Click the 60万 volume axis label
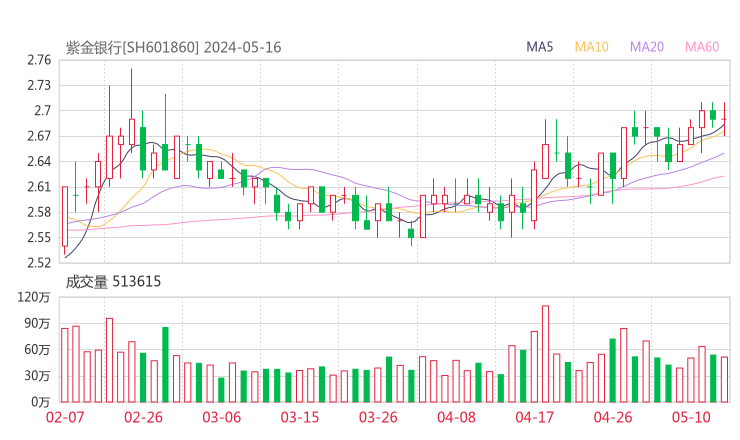 click(37, 350)
